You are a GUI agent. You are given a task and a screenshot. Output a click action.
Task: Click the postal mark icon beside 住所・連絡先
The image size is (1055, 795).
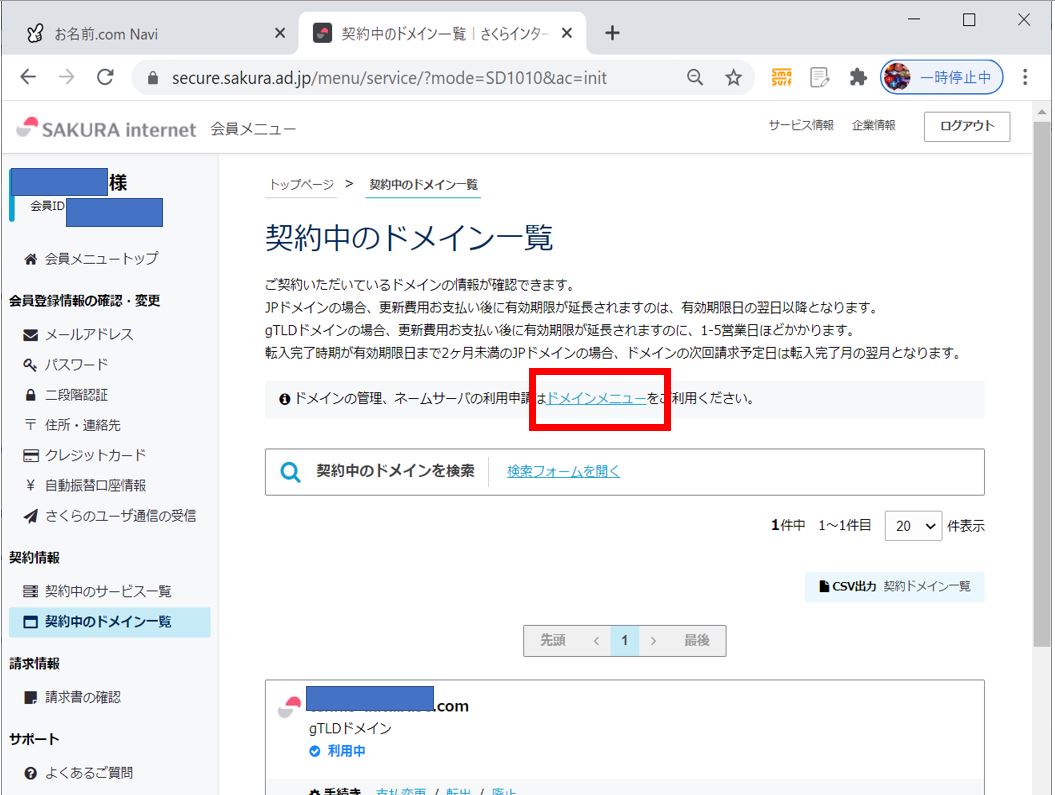(30, 425)
